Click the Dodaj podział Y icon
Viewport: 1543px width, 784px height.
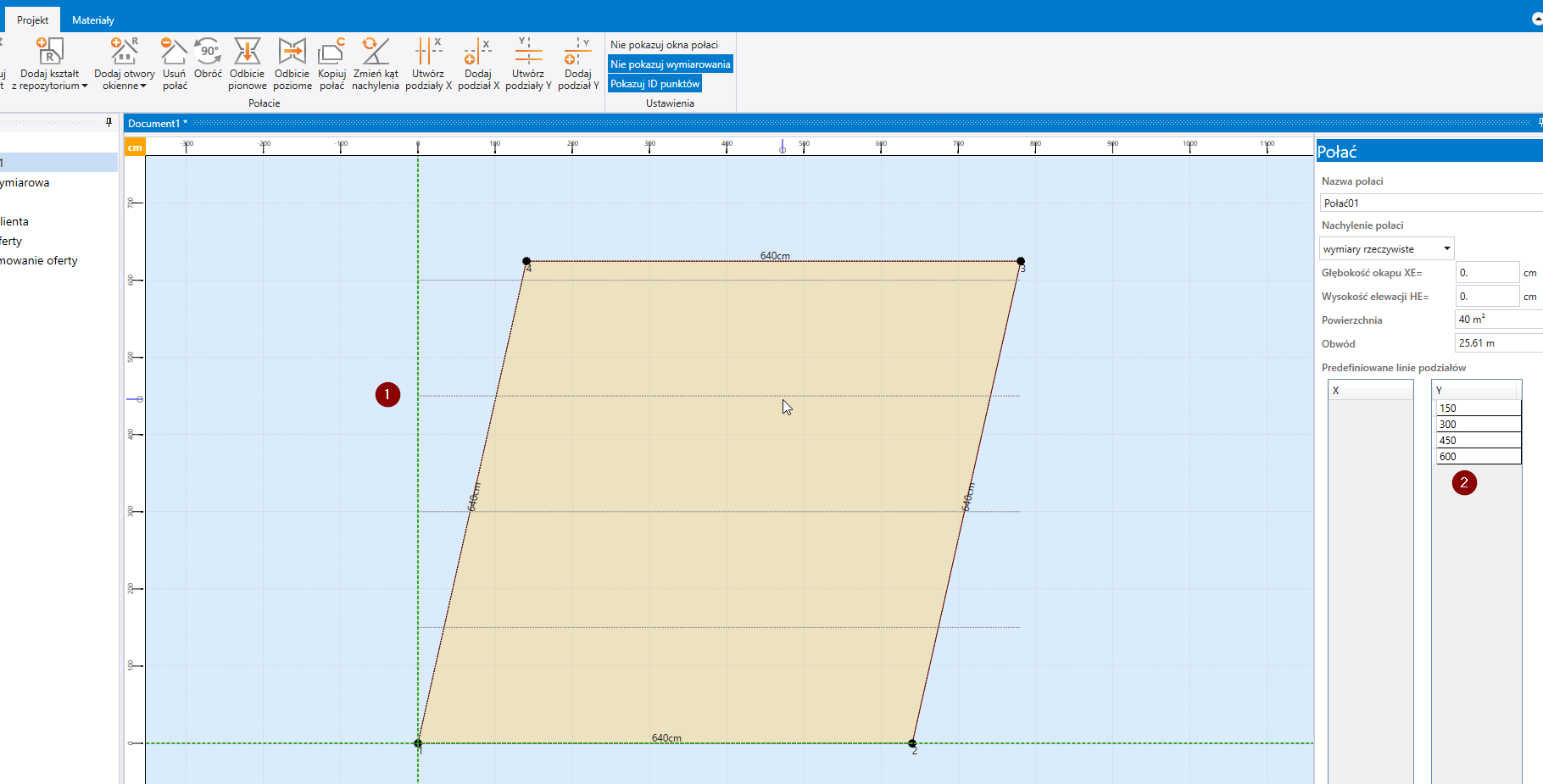[x=578, y=53]
